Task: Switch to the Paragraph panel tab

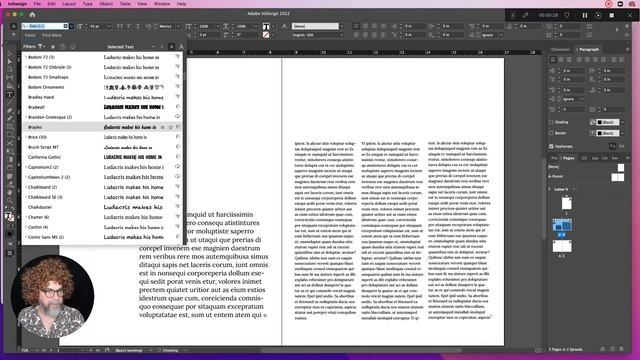Action: click(589, 49)
